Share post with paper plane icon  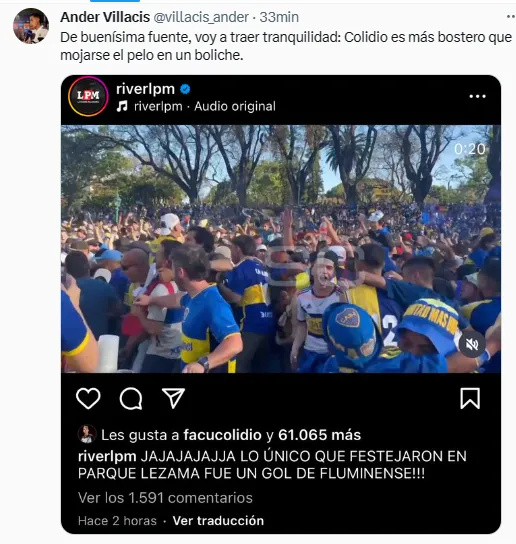tap(173, 398)
